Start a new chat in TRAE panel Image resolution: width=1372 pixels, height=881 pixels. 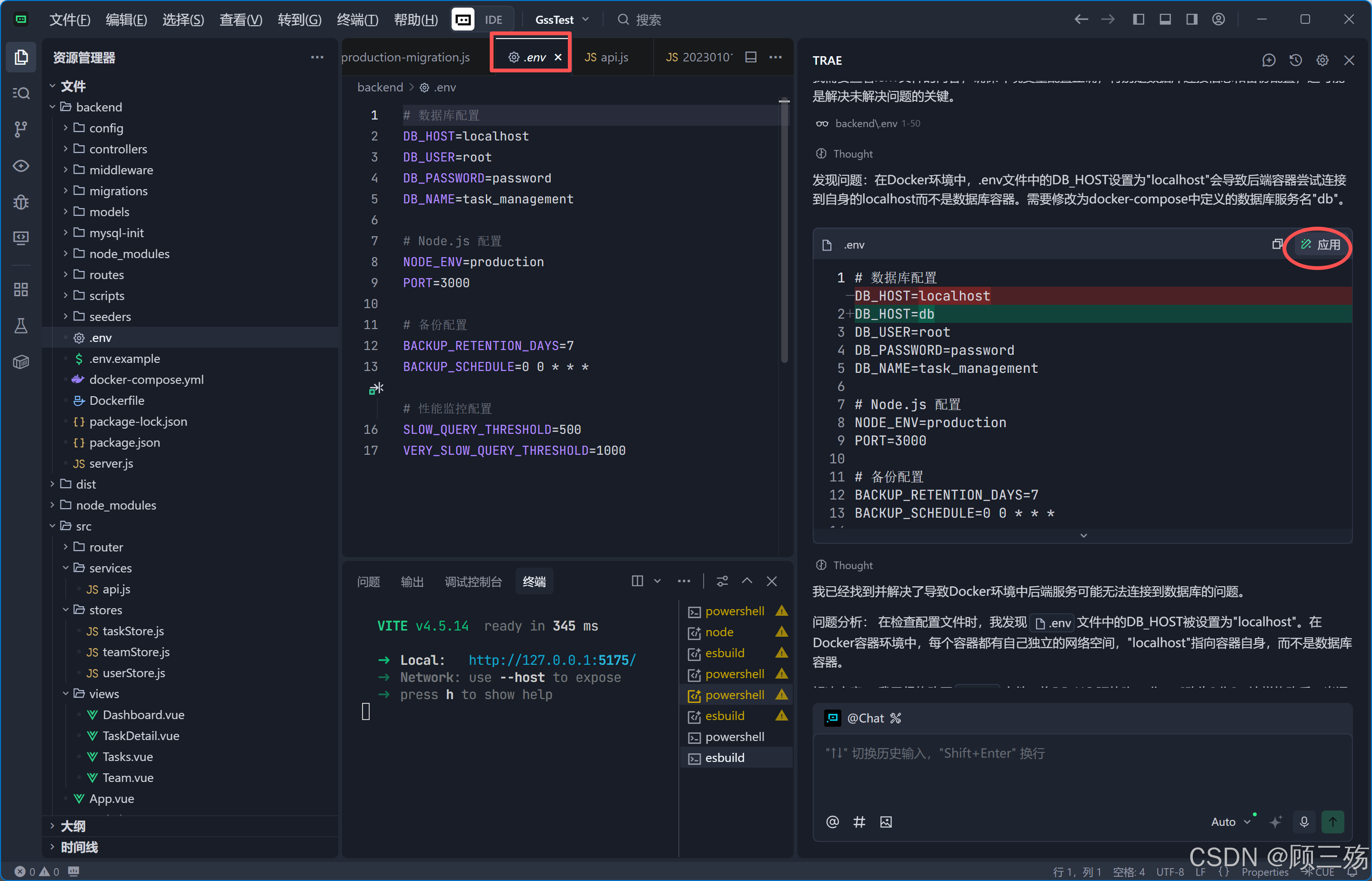pos(1269,60)
